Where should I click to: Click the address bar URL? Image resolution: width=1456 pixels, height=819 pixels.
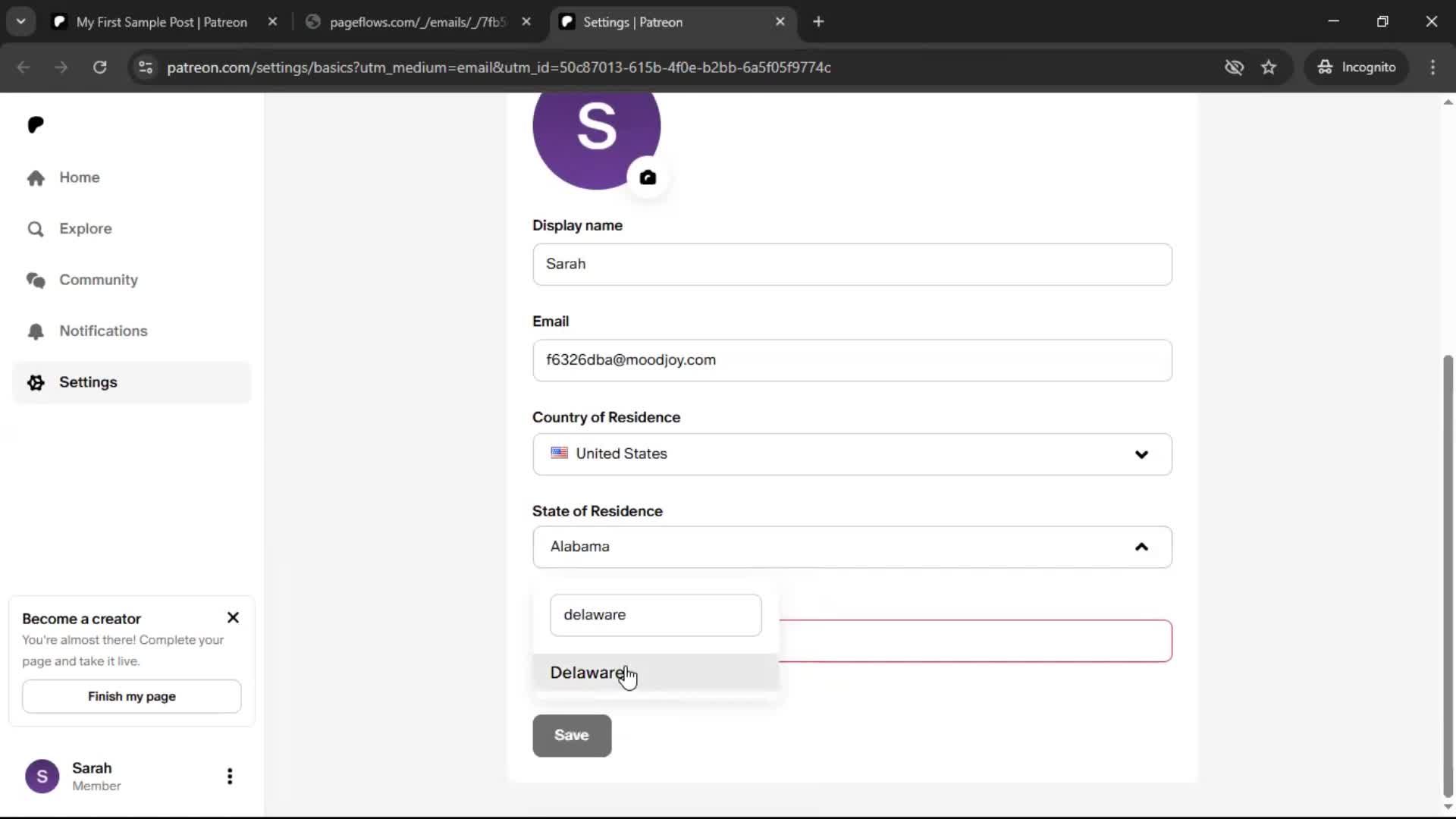click(499, 67)
